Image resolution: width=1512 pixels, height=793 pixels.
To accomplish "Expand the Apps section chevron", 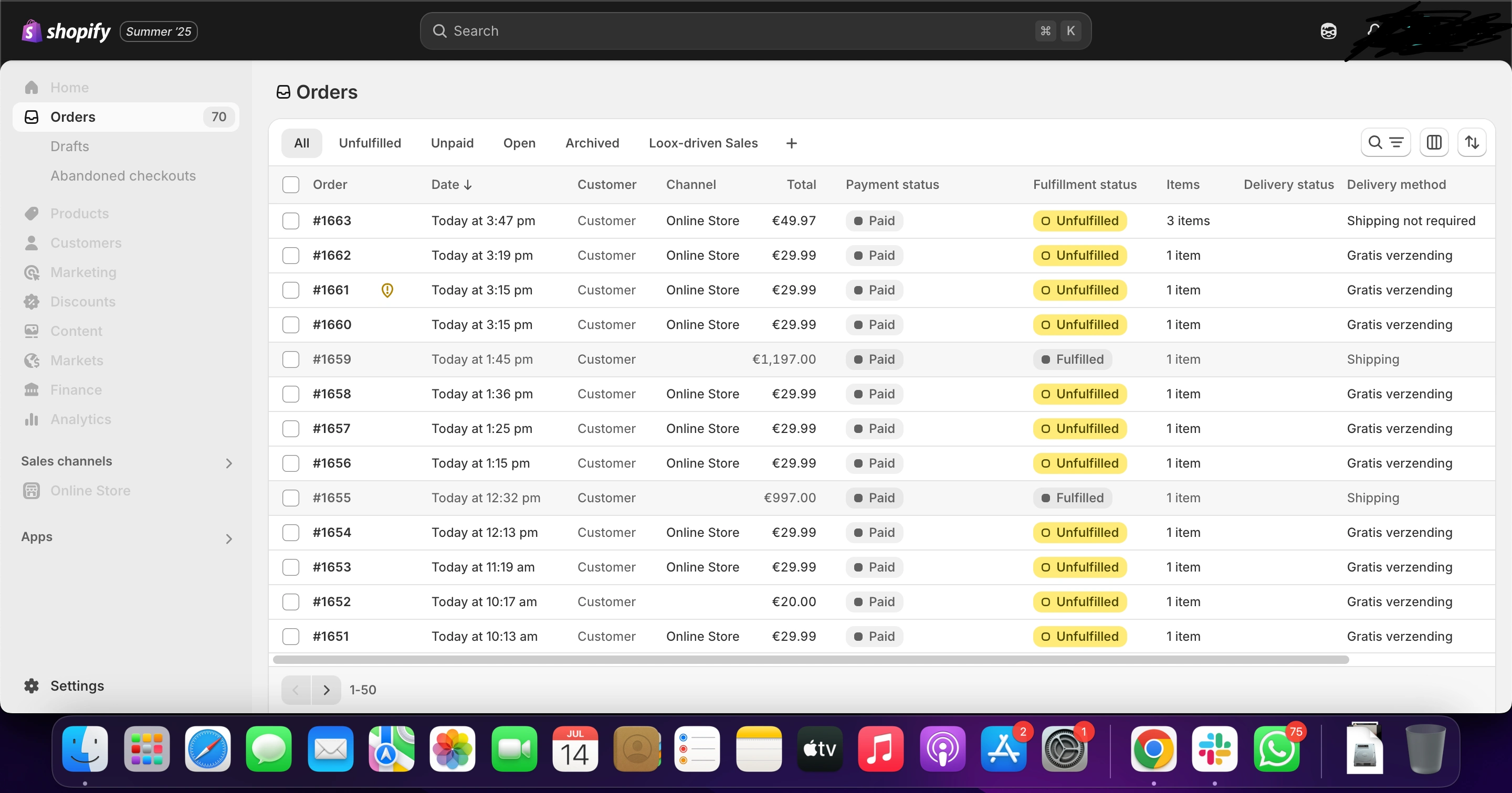I will point(229,538).
